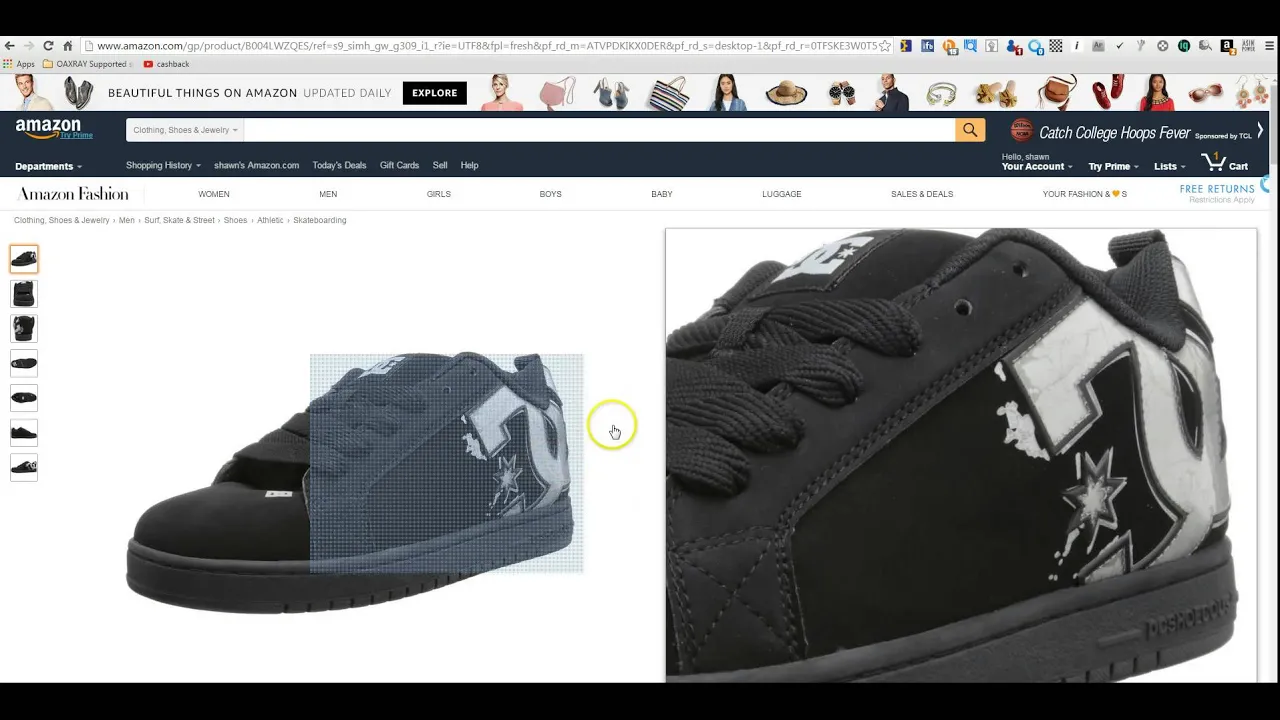Open the cashback bookmark

coord(166,64)
